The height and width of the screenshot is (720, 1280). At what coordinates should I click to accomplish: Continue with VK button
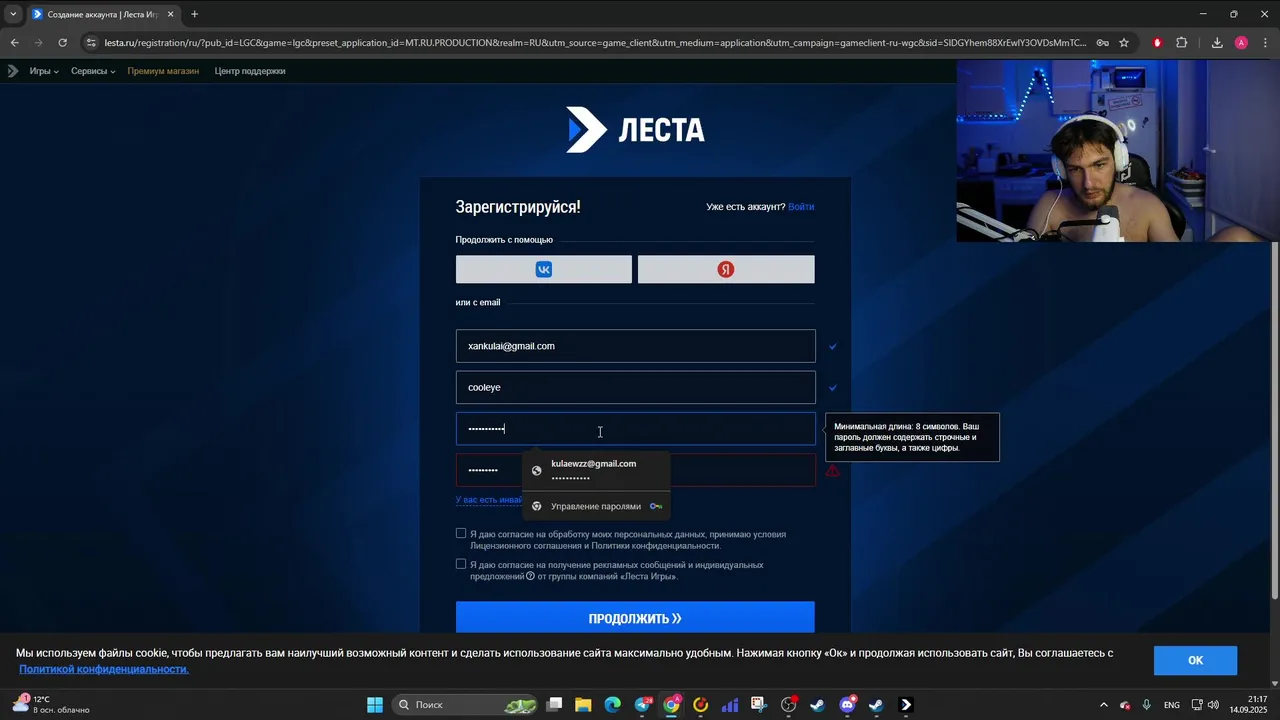pyautogui.click(x=544, y=269)
